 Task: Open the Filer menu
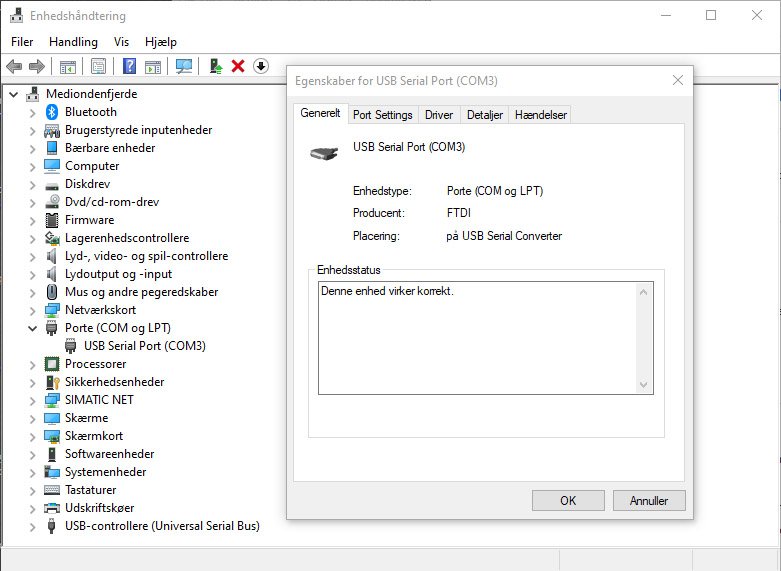(x=22, y=42)
